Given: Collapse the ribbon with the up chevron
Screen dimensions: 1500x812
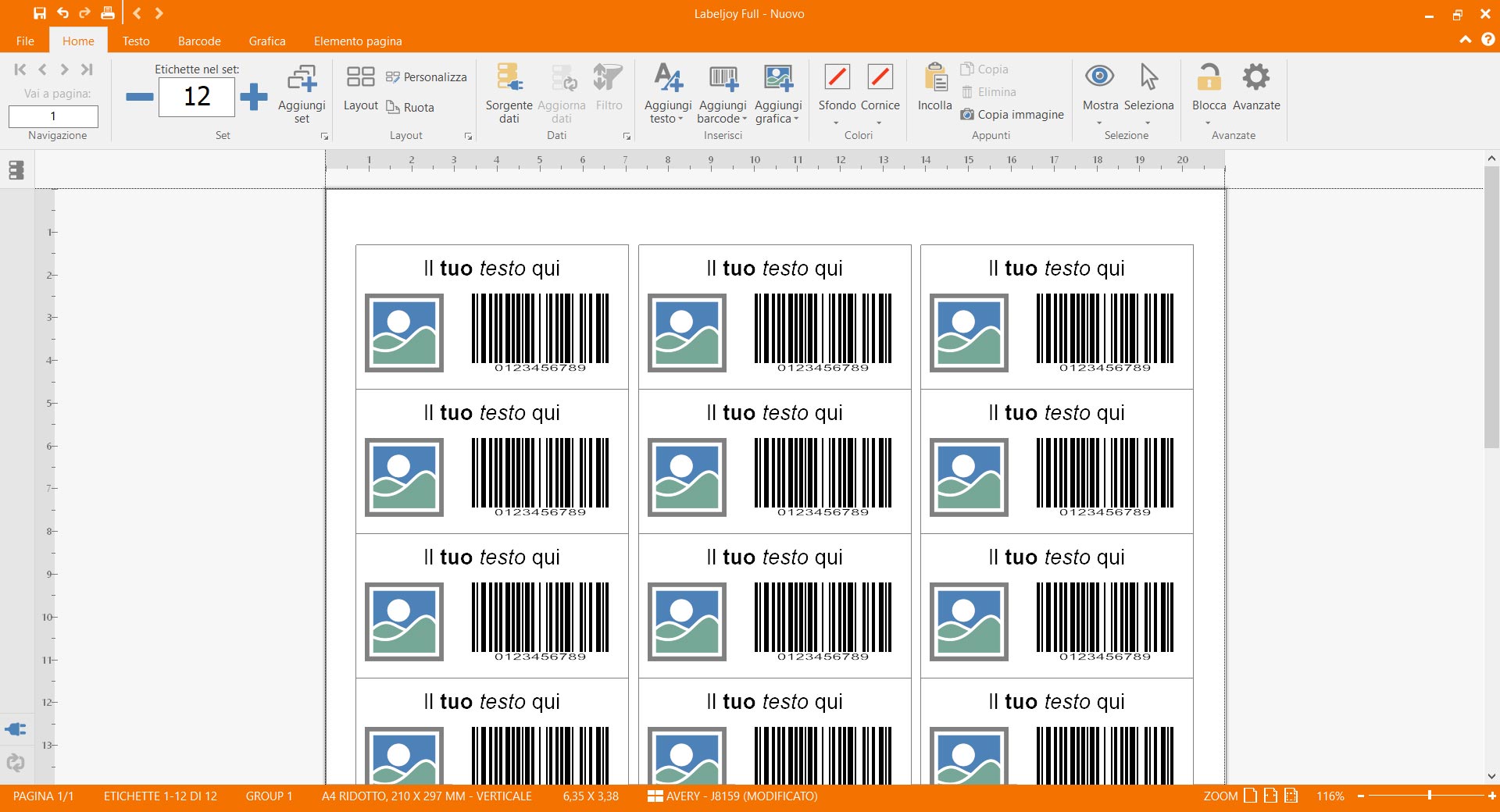Looking at the screenshot, I should click(1466, 39).
